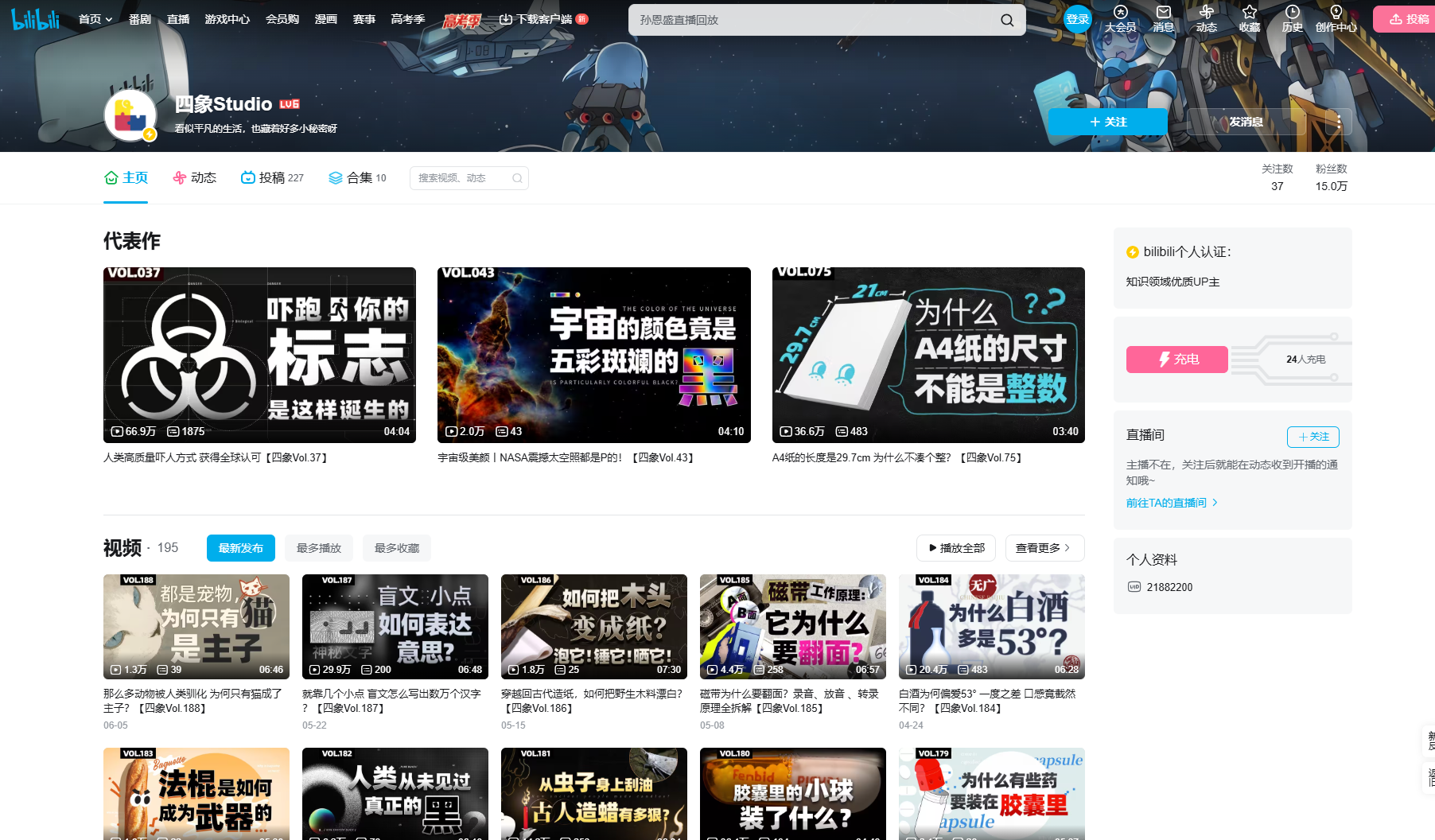Image resolution: width=1435 pixels, height=840 pixels.
Task: Click the search magnifier icon
Action: point(1006,20)
